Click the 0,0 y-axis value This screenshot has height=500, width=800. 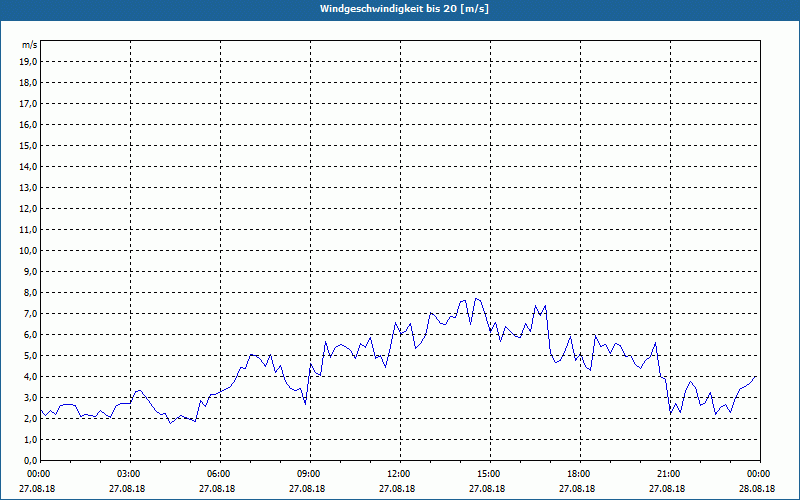[x=30, y=460]
